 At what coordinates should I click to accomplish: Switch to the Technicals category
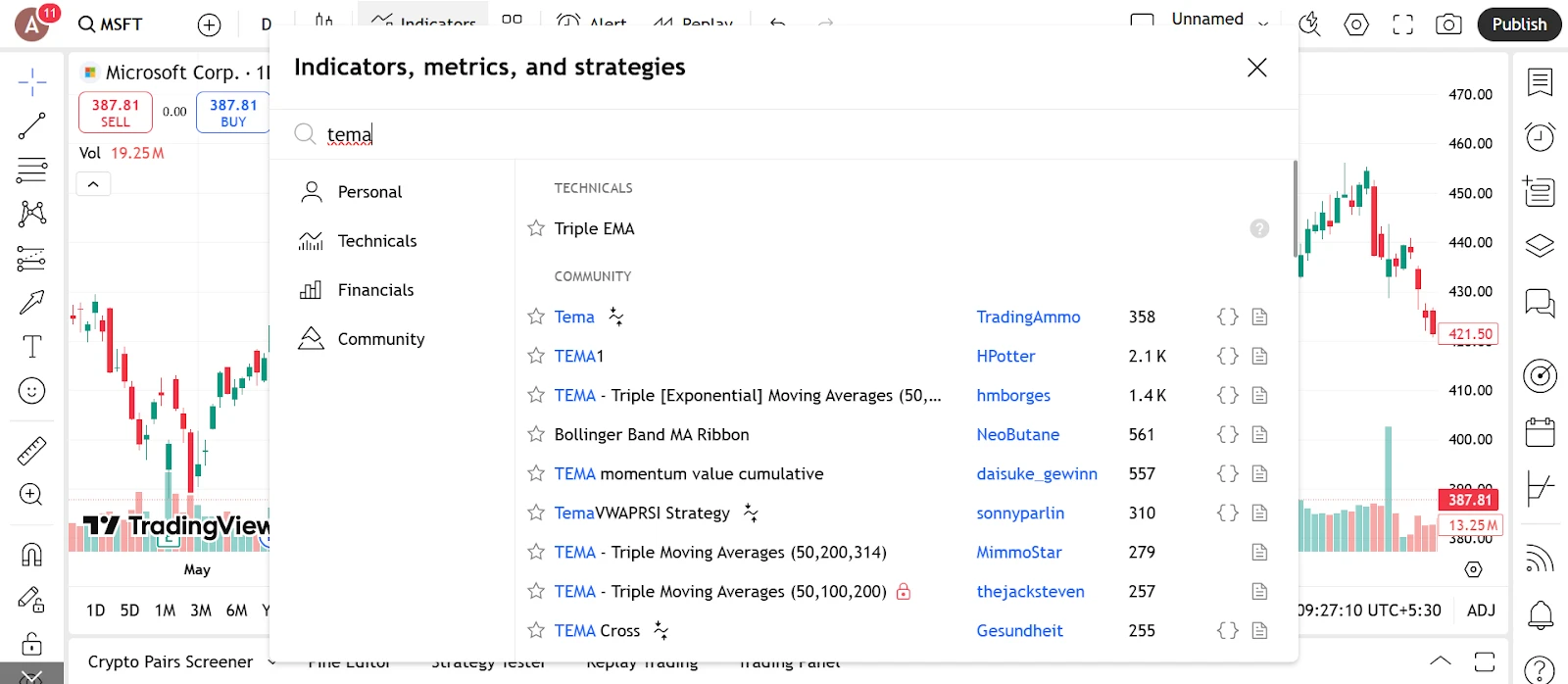coord(376,241)
